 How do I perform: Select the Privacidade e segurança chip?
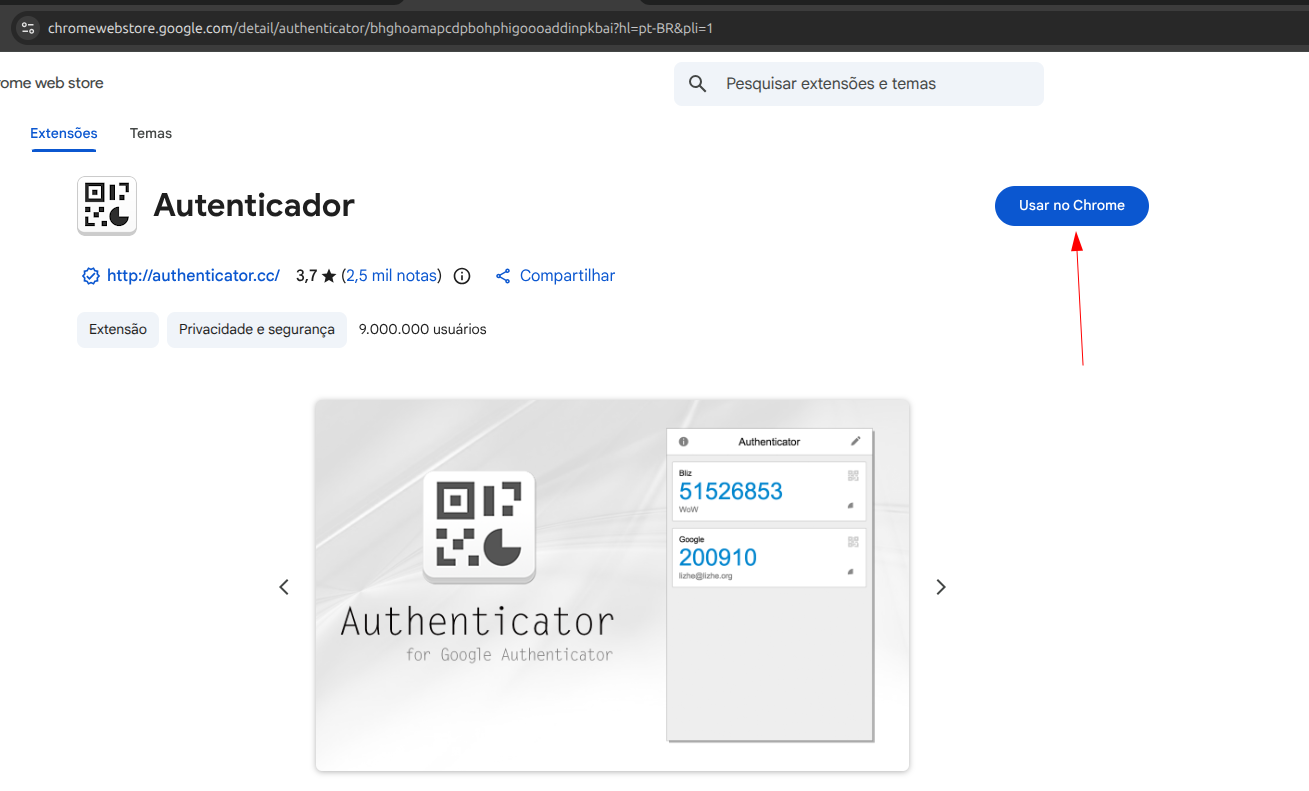(257, 330)
